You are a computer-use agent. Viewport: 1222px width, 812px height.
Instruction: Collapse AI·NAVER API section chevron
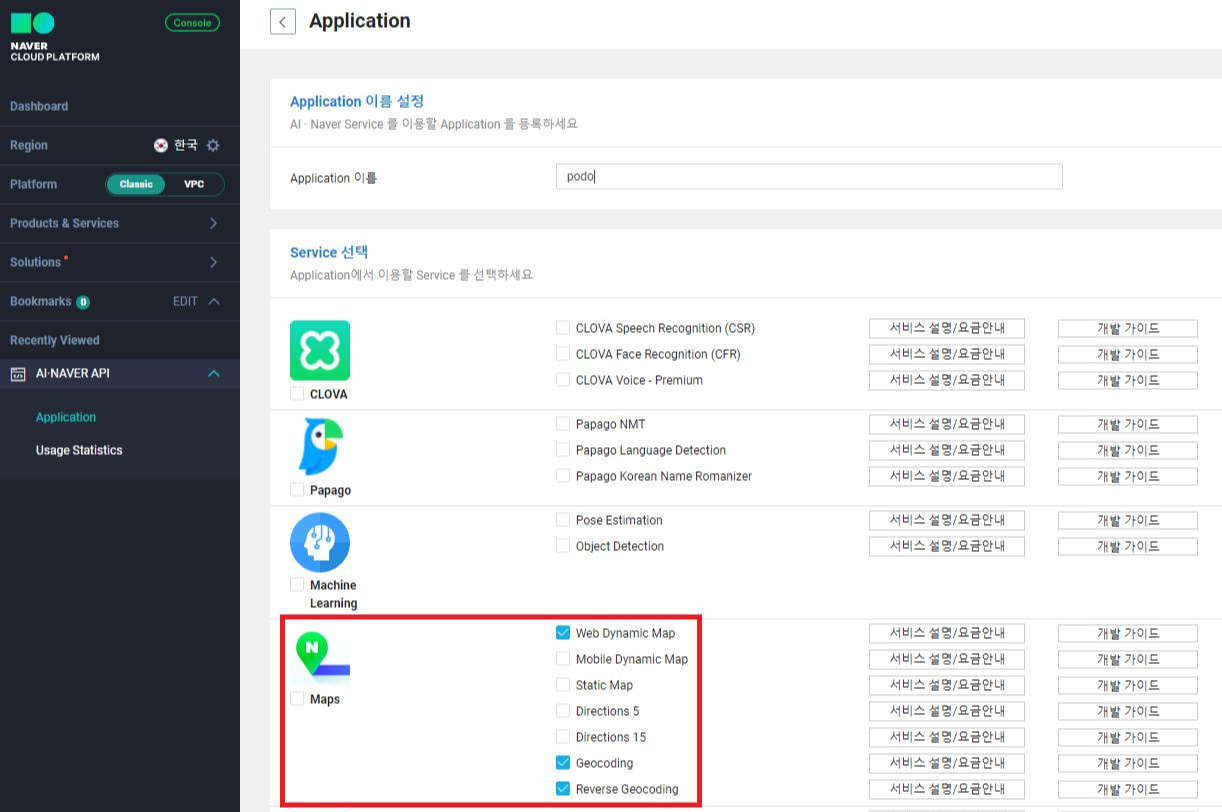click(x=213, y=374)
